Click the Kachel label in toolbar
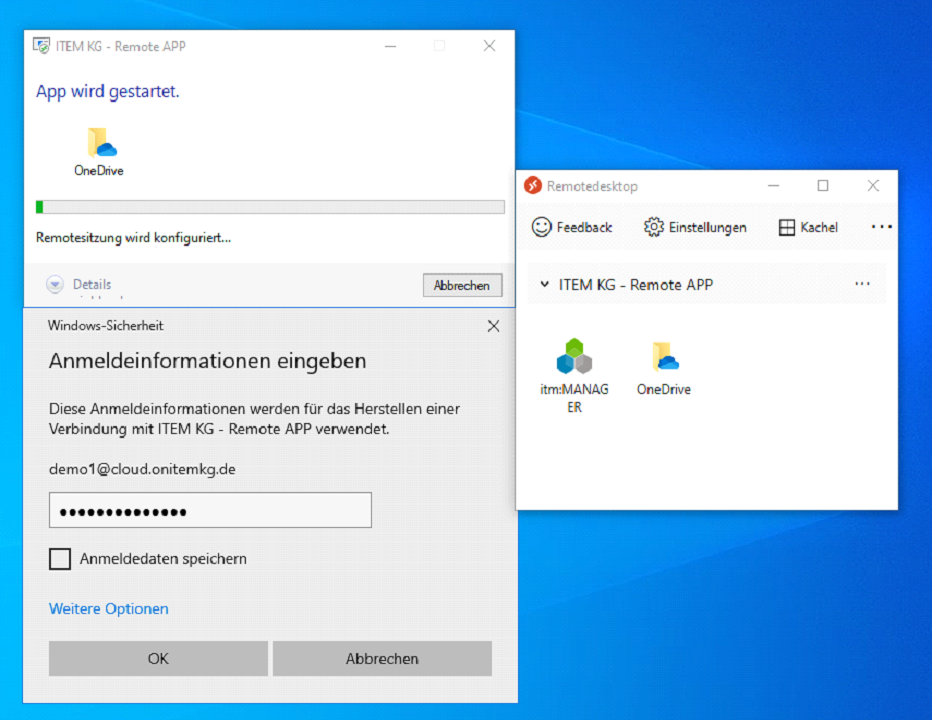The height and width of the screenshot is (720, 932). [x=819, y=227]
